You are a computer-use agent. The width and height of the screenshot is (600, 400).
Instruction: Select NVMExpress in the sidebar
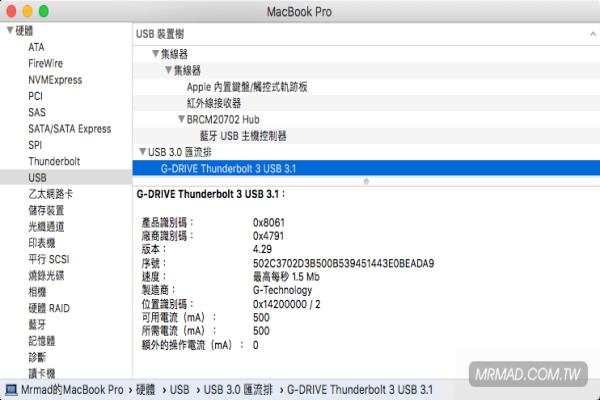point(55,80)
